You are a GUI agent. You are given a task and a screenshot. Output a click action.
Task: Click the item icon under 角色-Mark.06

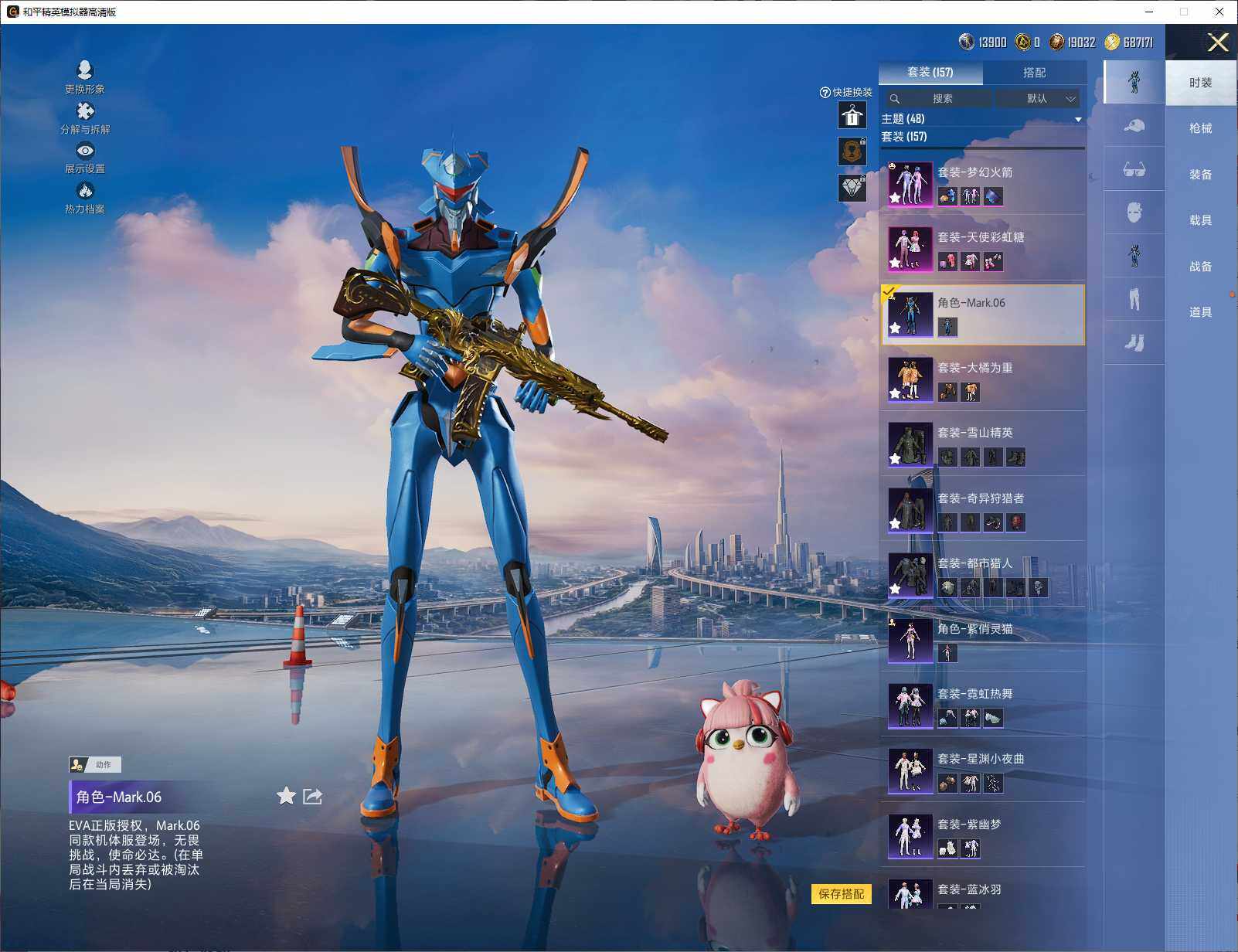[x=947, y=327]
